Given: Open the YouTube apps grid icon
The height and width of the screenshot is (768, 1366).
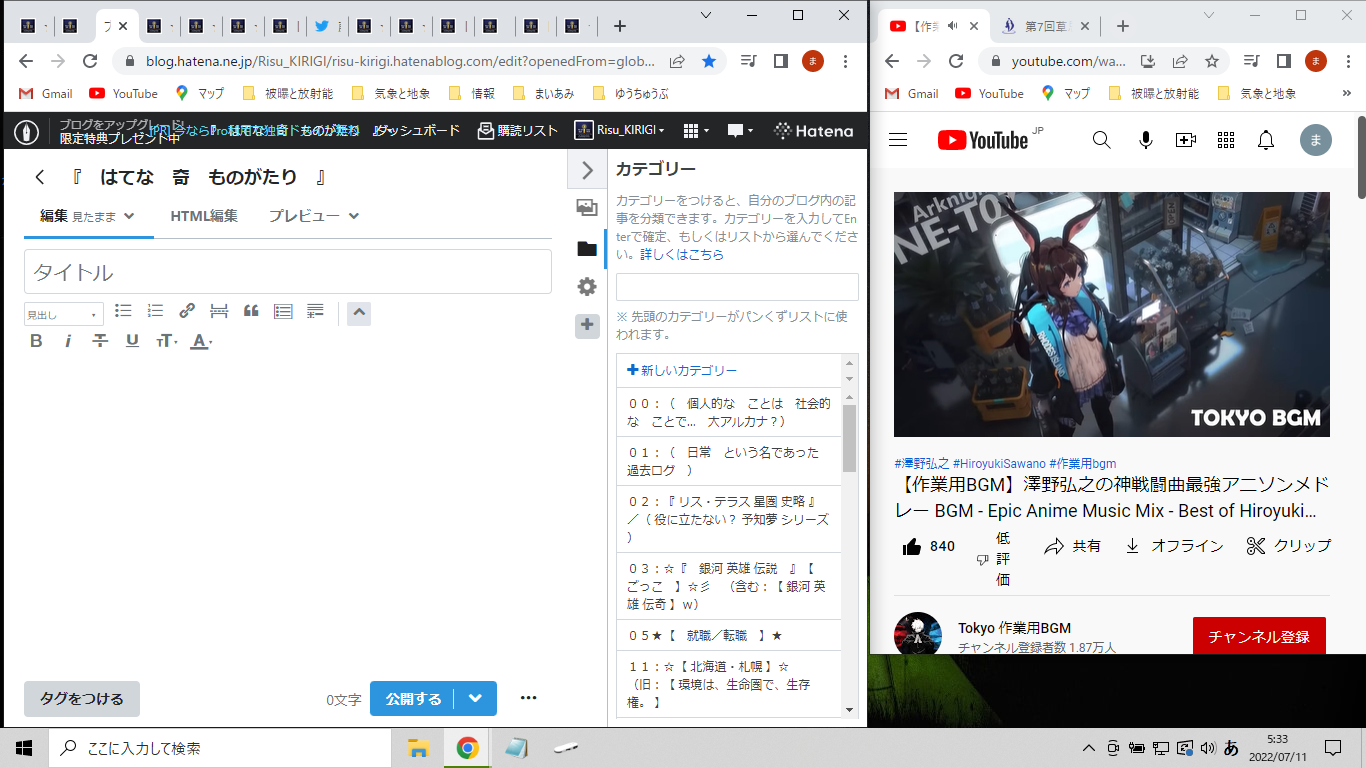Looking at the screenshot, I should point(1226,140).
